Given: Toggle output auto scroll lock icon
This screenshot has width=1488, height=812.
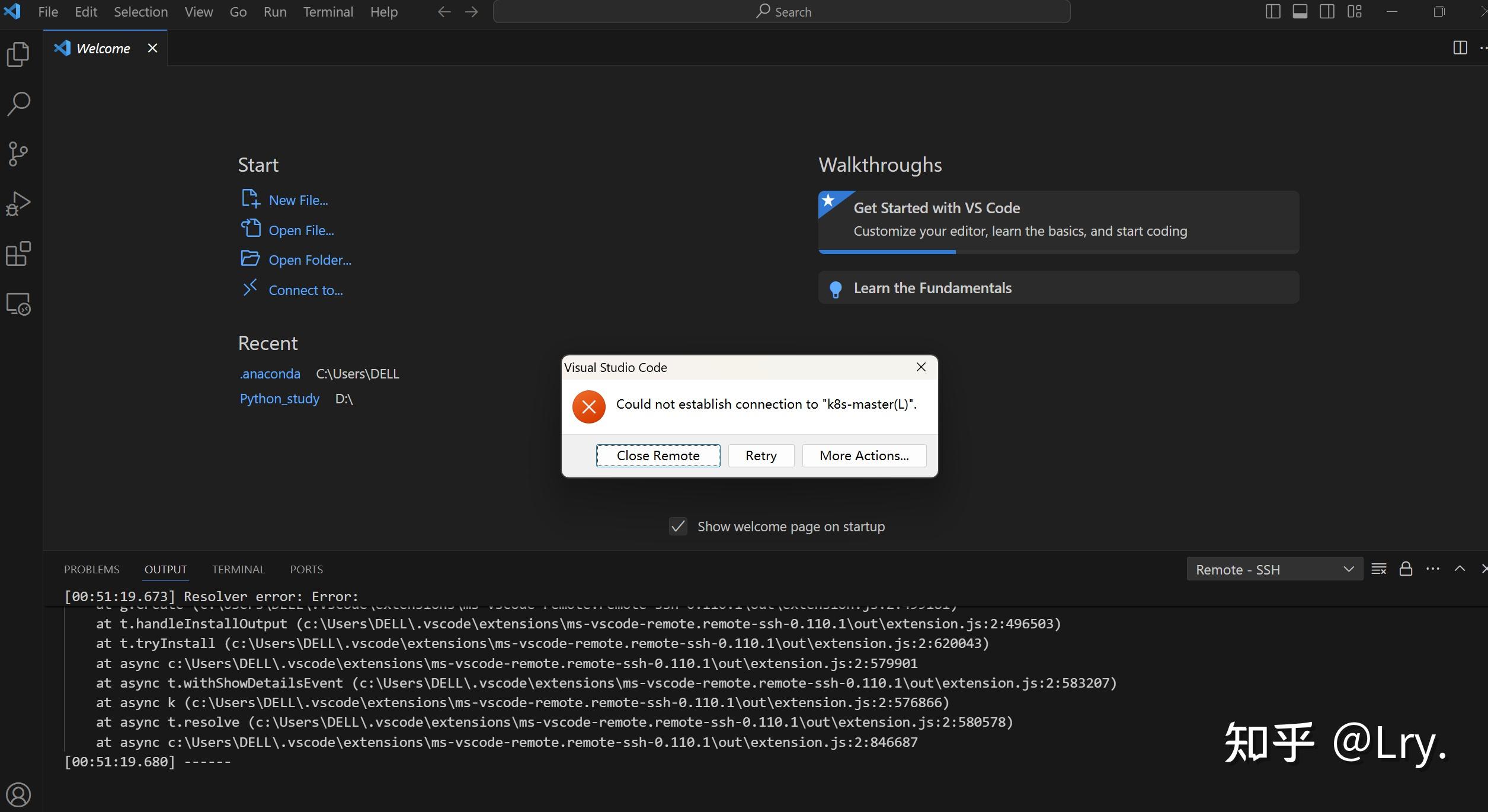Looking at the screenshot, I should (1406, 569).
